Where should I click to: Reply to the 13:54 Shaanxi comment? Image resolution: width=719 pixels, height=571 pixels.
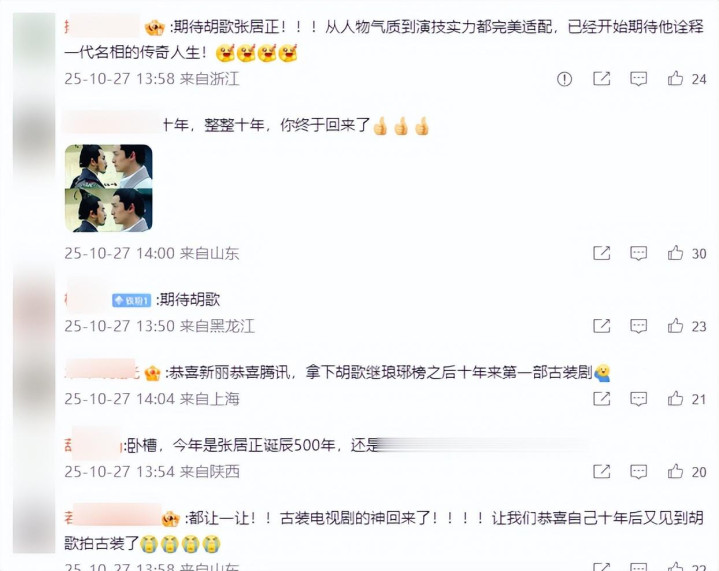click(x=638, y=471)
